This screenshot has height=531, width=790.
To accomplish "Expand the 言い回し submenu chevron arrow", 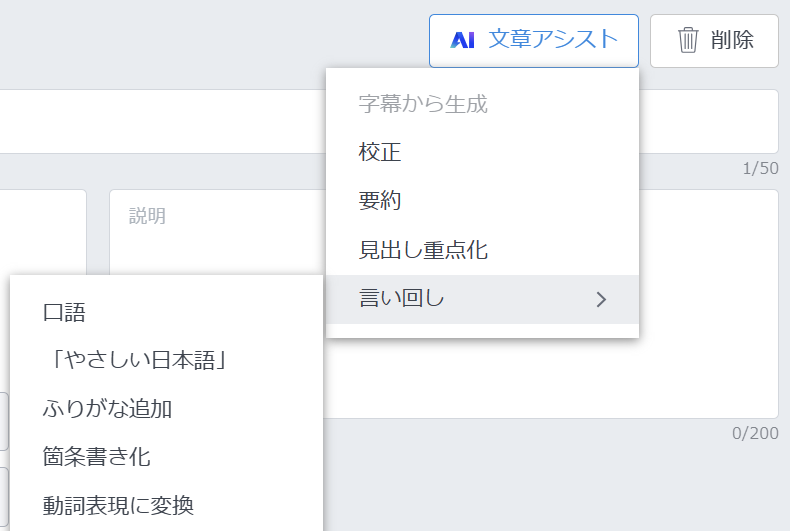I will [x=601, y=299].
